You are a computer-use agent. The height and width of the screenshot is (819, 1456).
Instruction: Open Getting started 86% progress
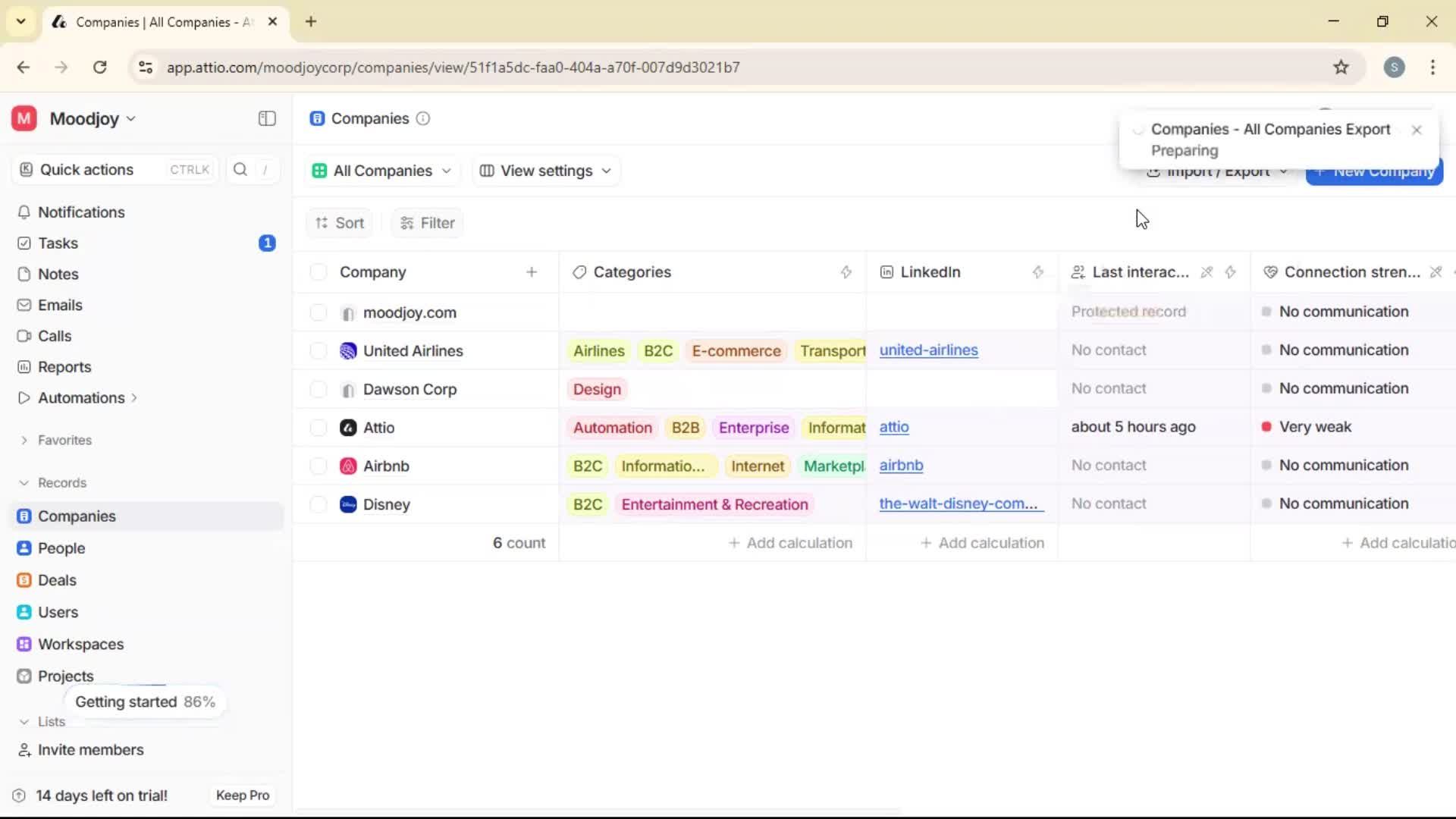point(145,701)
